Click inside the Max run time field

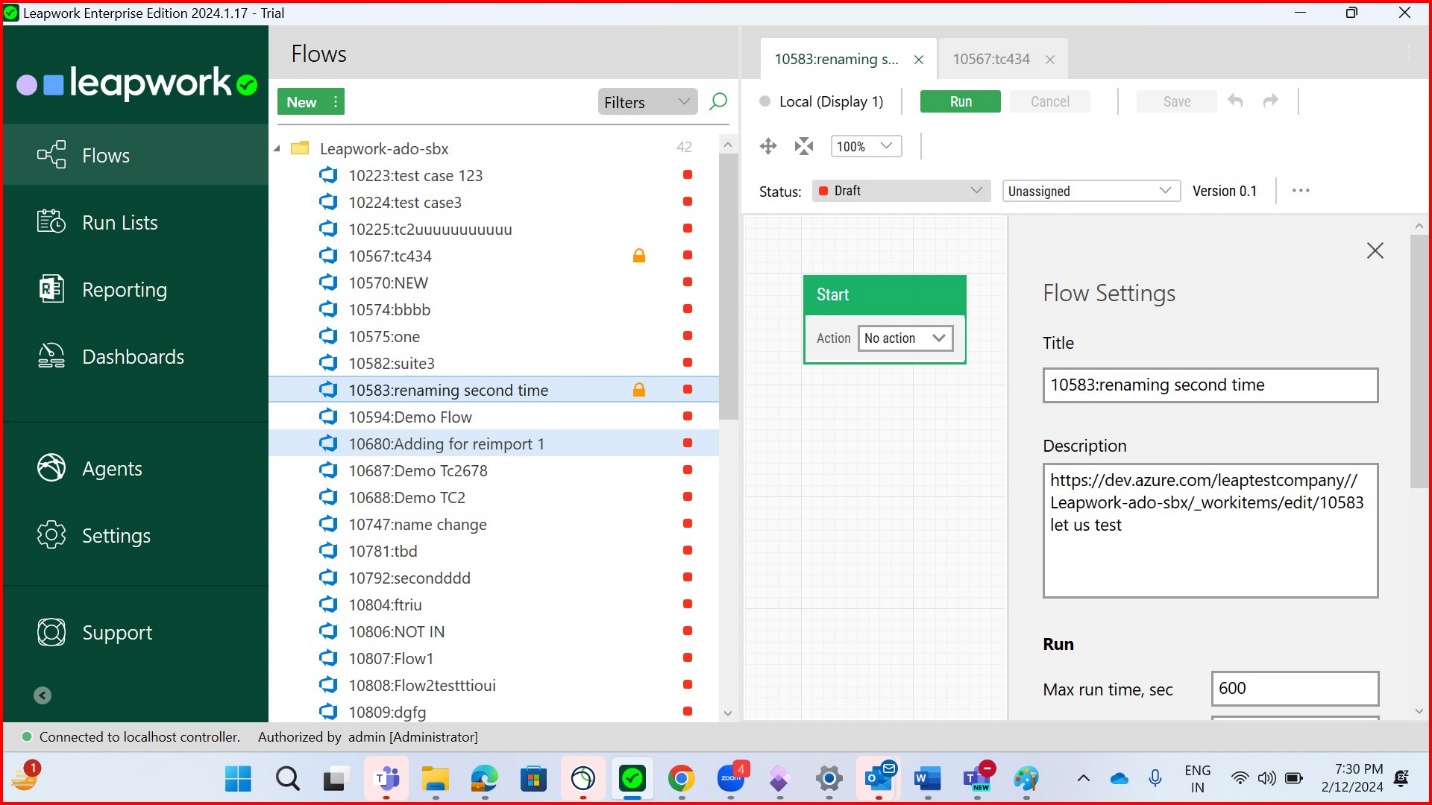point(1294,688)
